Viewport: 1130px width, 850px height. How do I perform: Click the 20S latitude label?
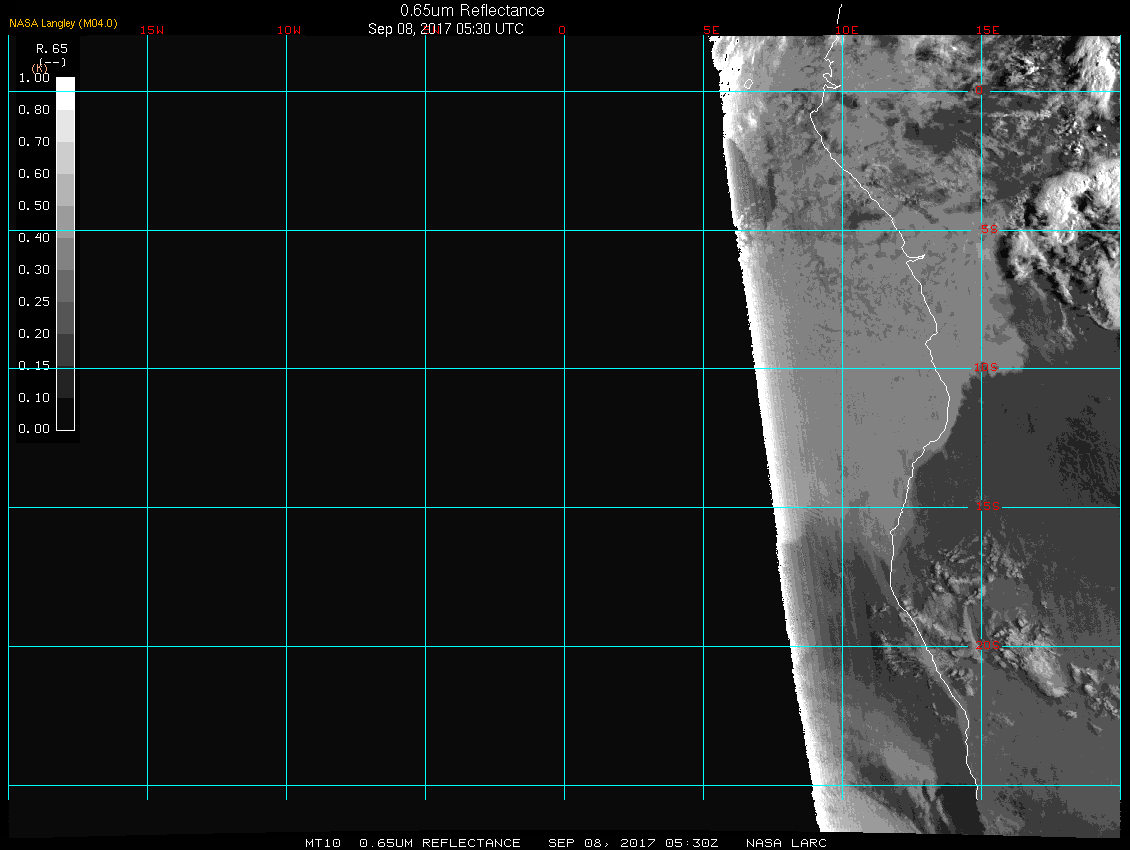click(987, 645)
